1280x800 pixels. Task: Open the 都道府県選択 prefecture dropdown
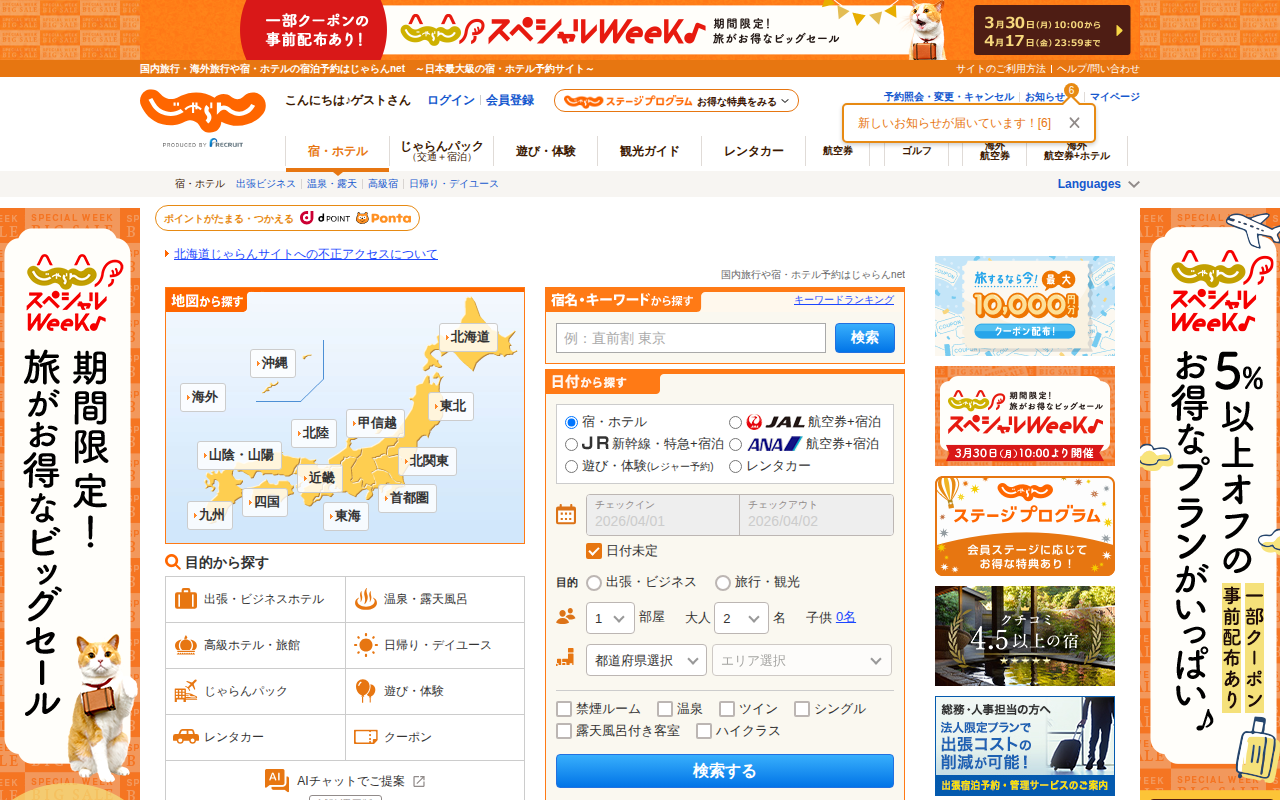point(646,660)
